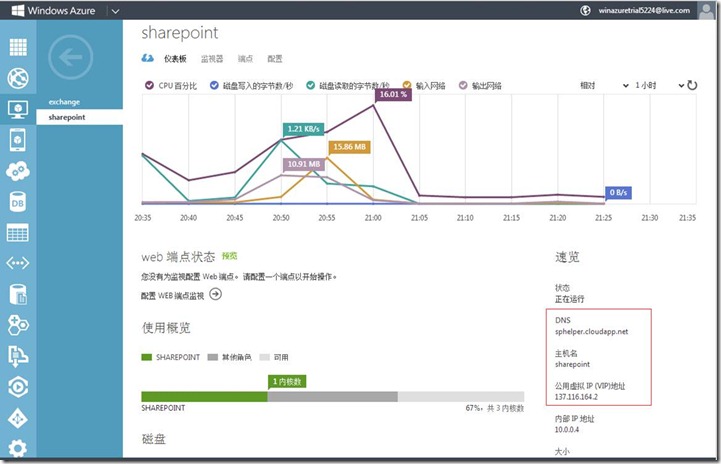The height and width of the screenshot is (464, 721).
Task: Switch to the 监视器 monitor tab
Action: click(212, 59)
